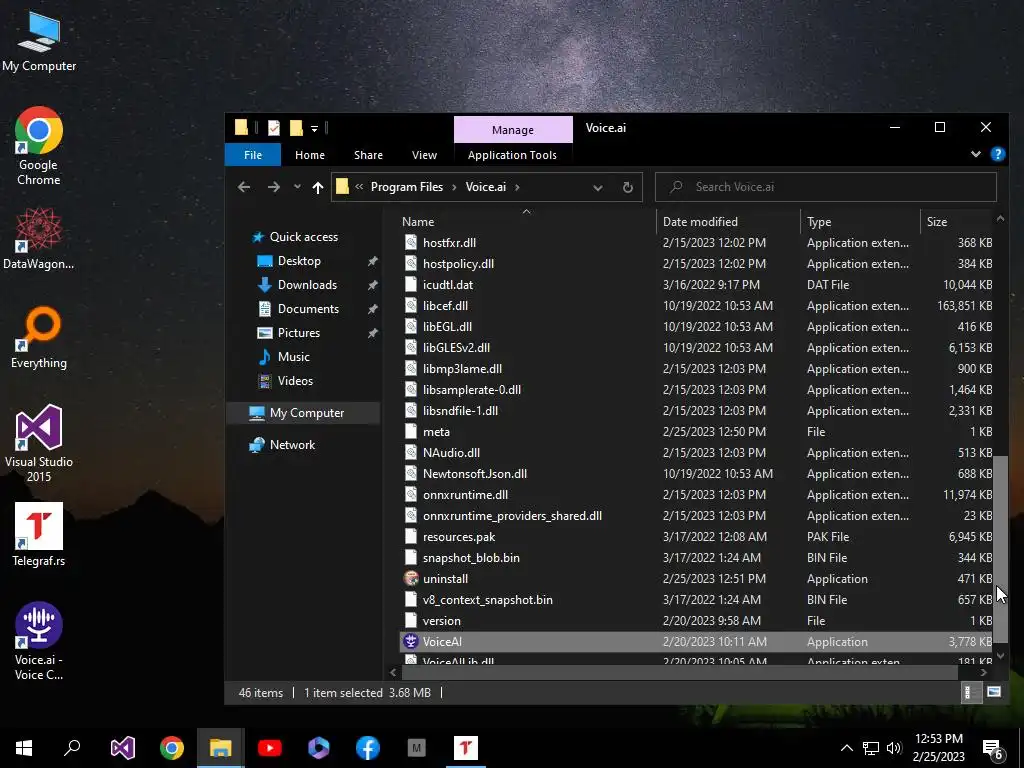Select Quick access in navigation pane
Viewport: 1024px width, 768px height.
pyautogui.click(x=304, y=237)
